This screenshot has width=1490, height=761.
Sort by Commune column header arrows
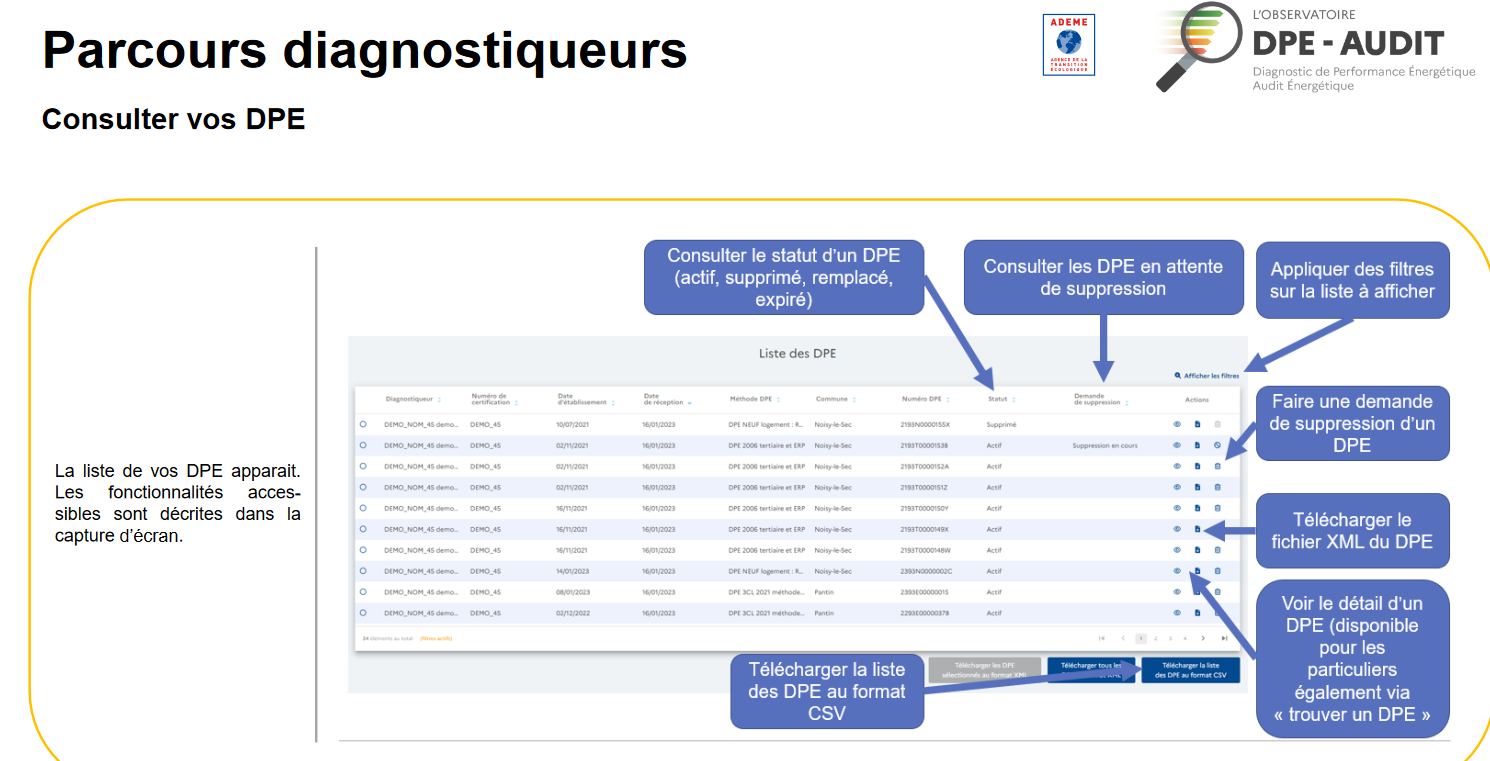click(853, 400)
